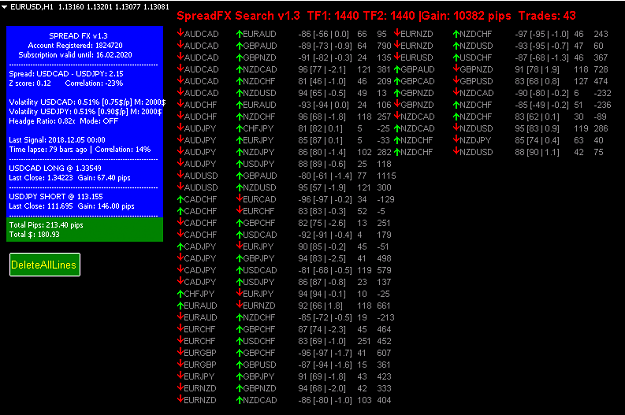This screenshot has height=415, width=625.
Task: Select AUDCAD in the row paired with GBPNZD
Action: [201, 58]
